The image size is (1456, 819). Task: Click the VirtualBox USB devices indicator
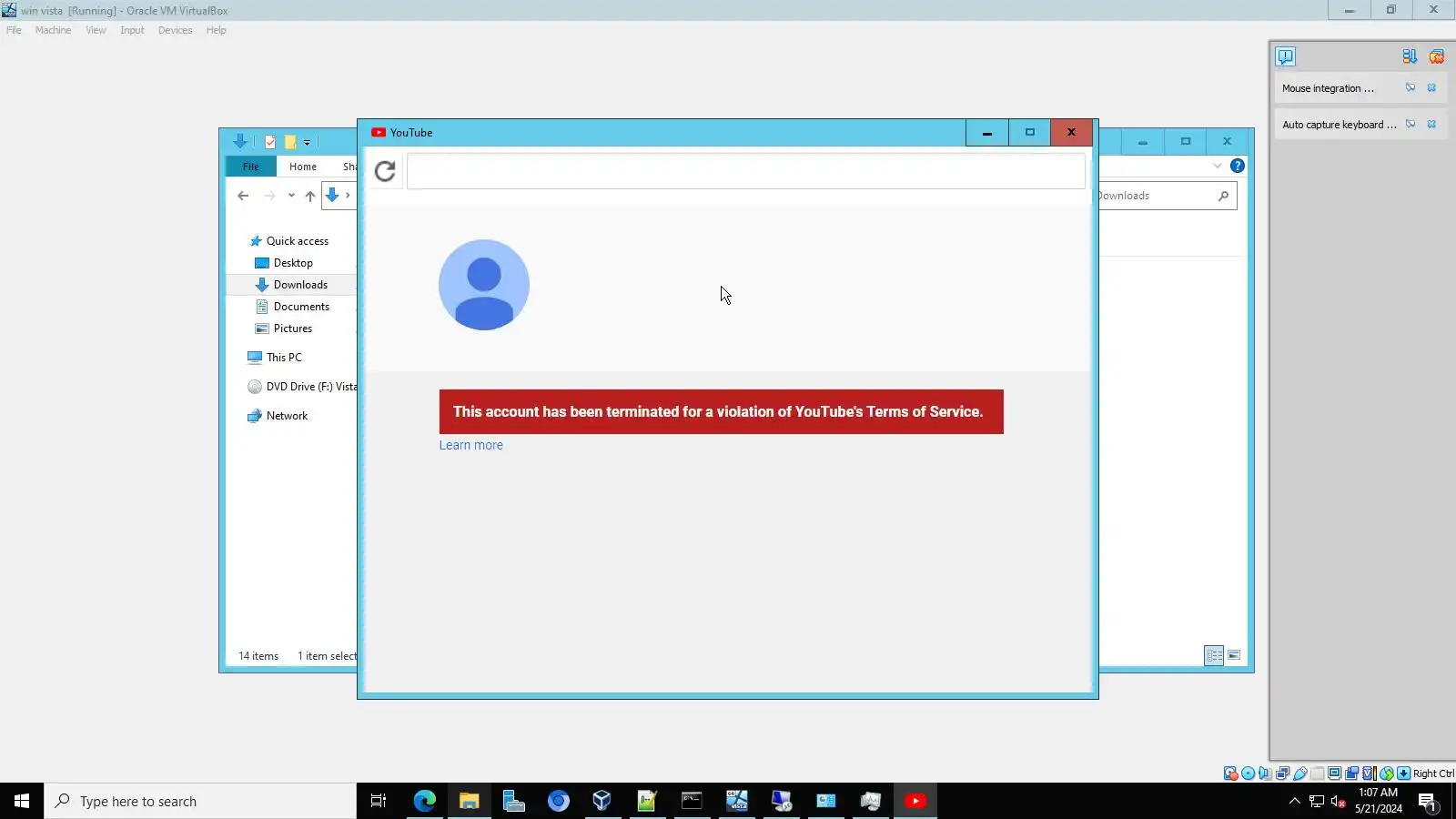tap(1300, 773)
